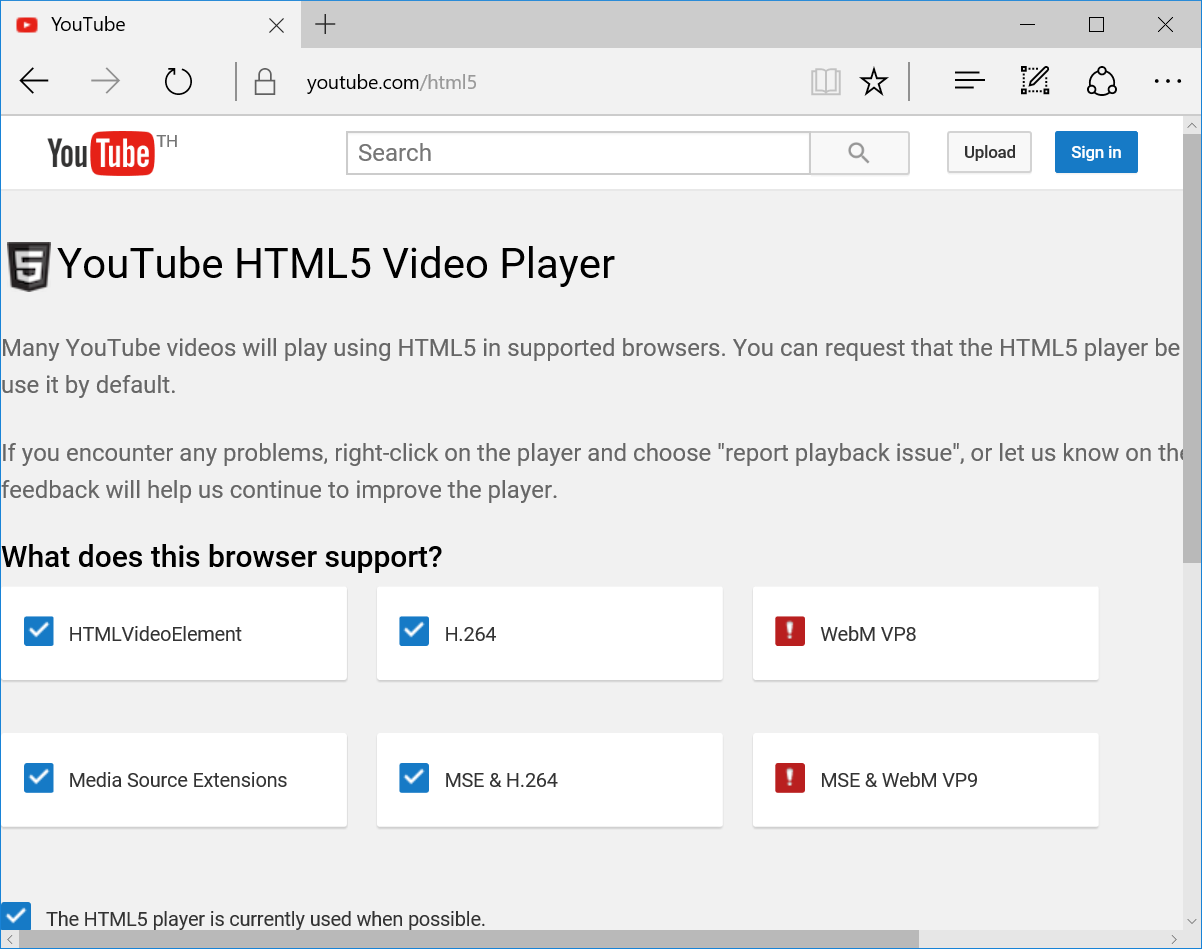Click the Sign in button
This screenshot has width=1202, height=949.
(x=1096, y=152)
